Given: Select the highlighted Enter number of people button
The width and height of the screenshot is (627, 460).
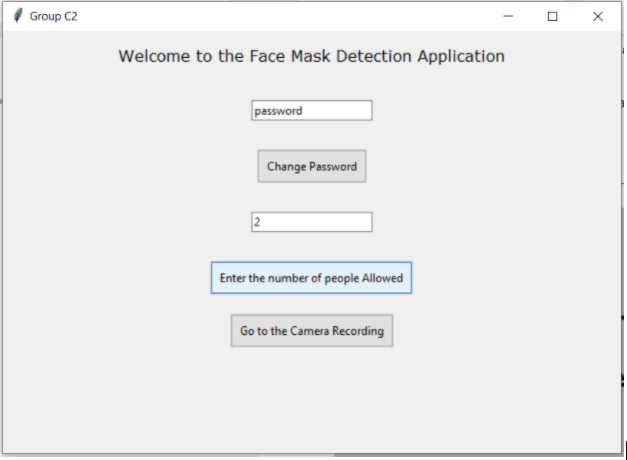Looking at the screenshot, I should (311, 278).
